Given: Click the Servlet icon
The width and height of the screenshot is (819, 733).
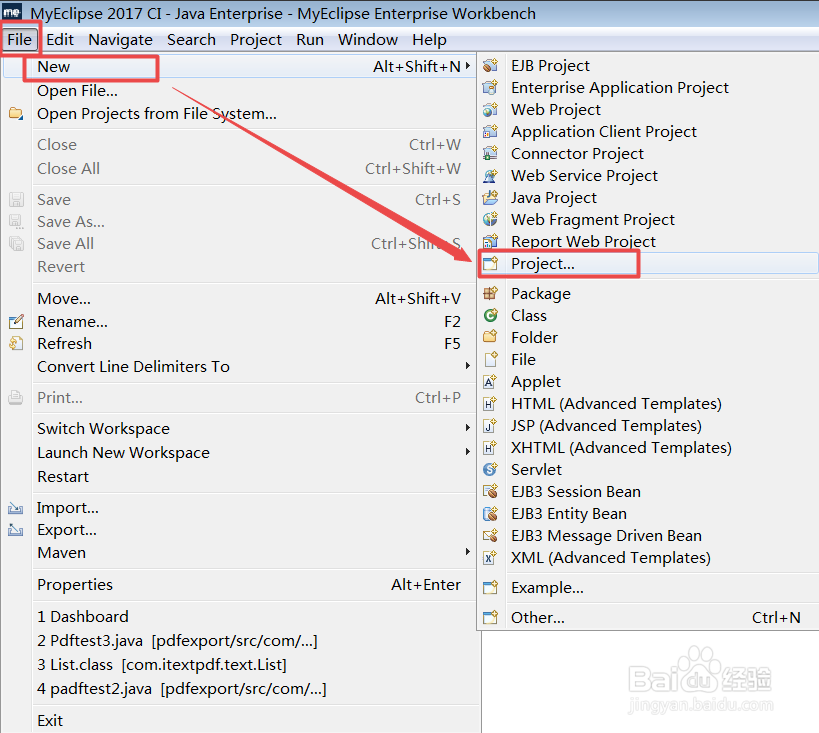Looking at the screenshot, I should pyautogui.click(x=490, y=470).
